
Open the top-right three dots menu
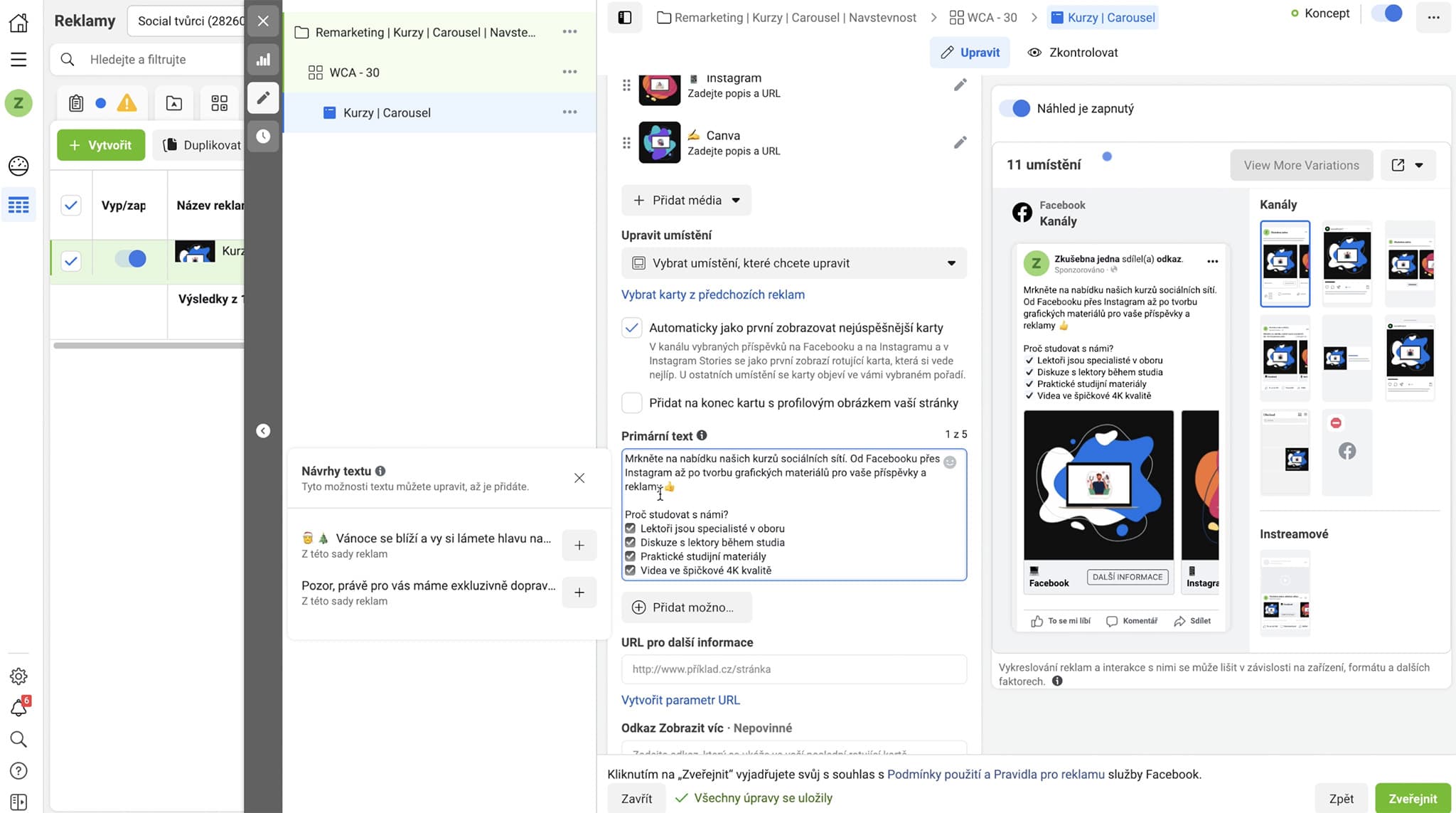point(1433,18)
